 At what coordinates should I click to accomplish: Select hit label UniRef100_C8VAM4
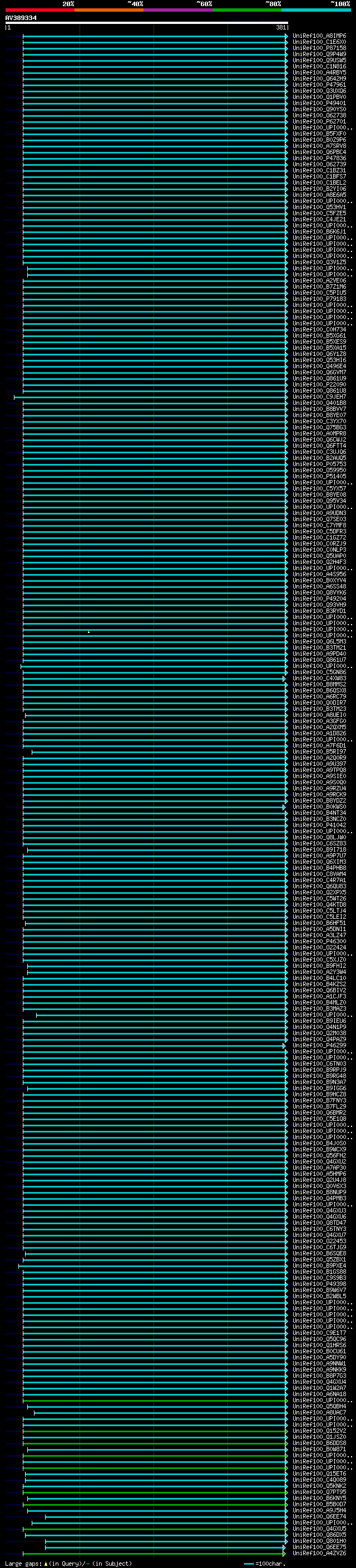point(319,874)
